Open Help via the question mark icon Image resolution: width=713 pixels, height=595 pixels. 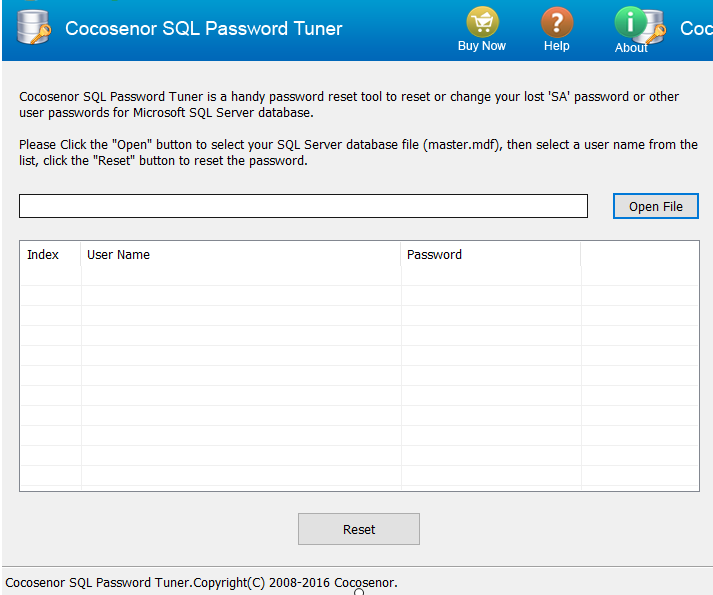pyautogui.click(x=557, y=22)
